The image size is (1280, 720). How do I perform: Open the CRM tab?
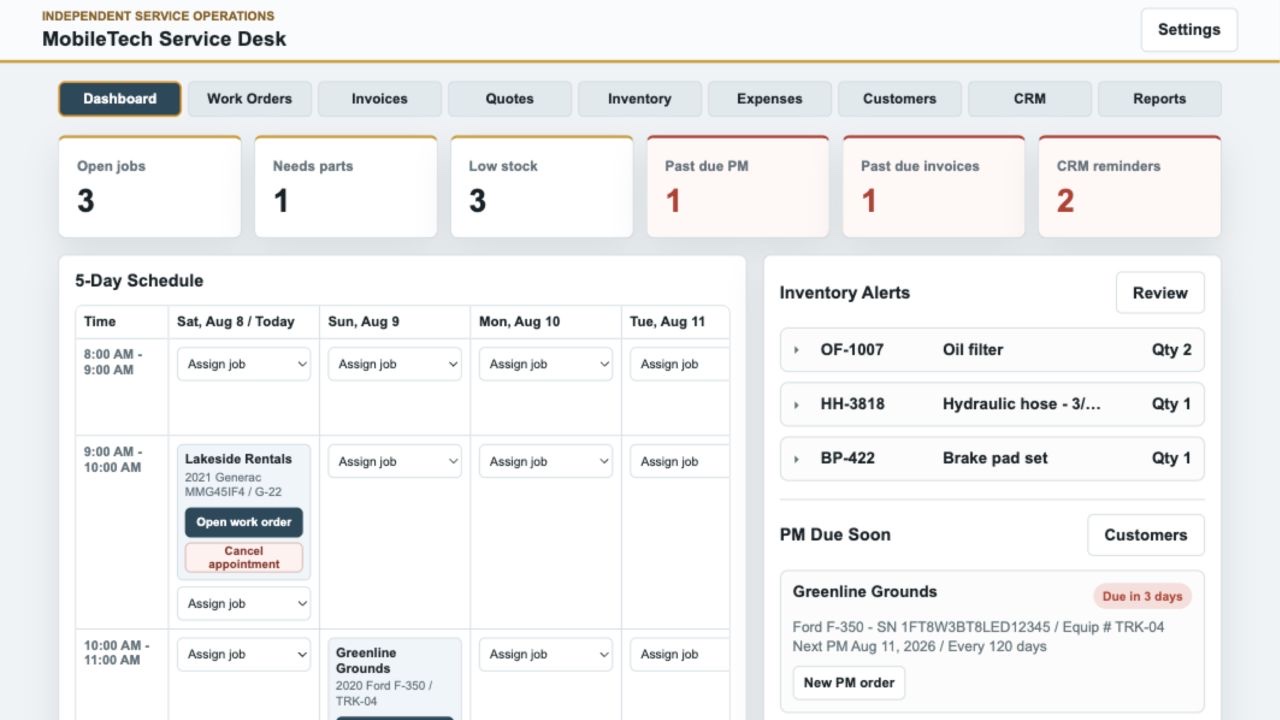(x=1030, y=99)
